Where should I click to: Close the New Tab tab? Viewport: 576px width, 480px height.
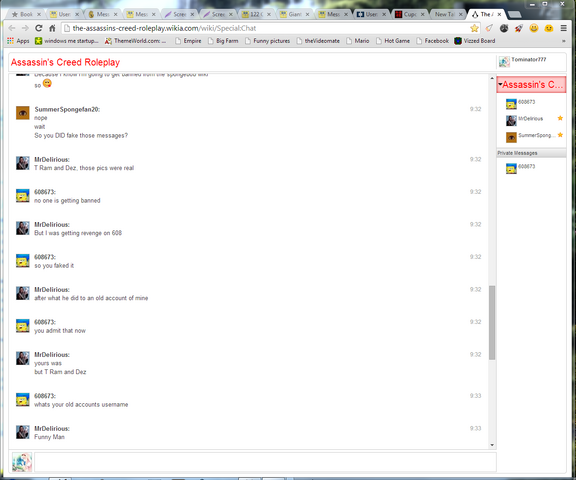[460, 14]
